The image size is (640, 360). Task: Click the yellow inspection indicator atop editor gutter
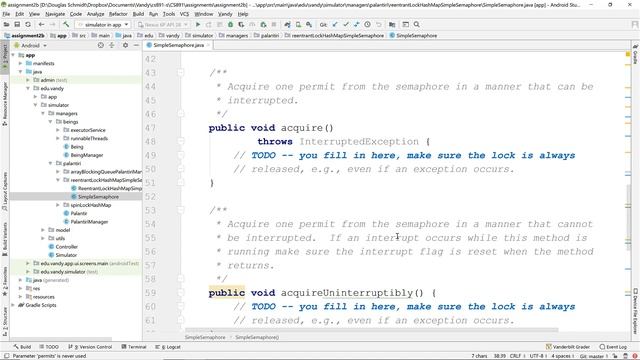coord(628,54)
